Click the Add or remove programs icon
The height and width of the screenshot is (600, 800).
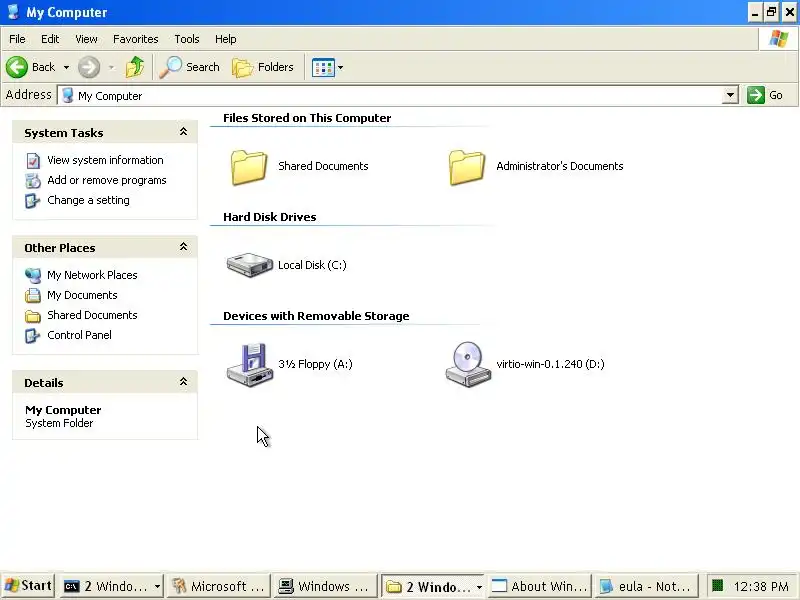pos(33,181)
